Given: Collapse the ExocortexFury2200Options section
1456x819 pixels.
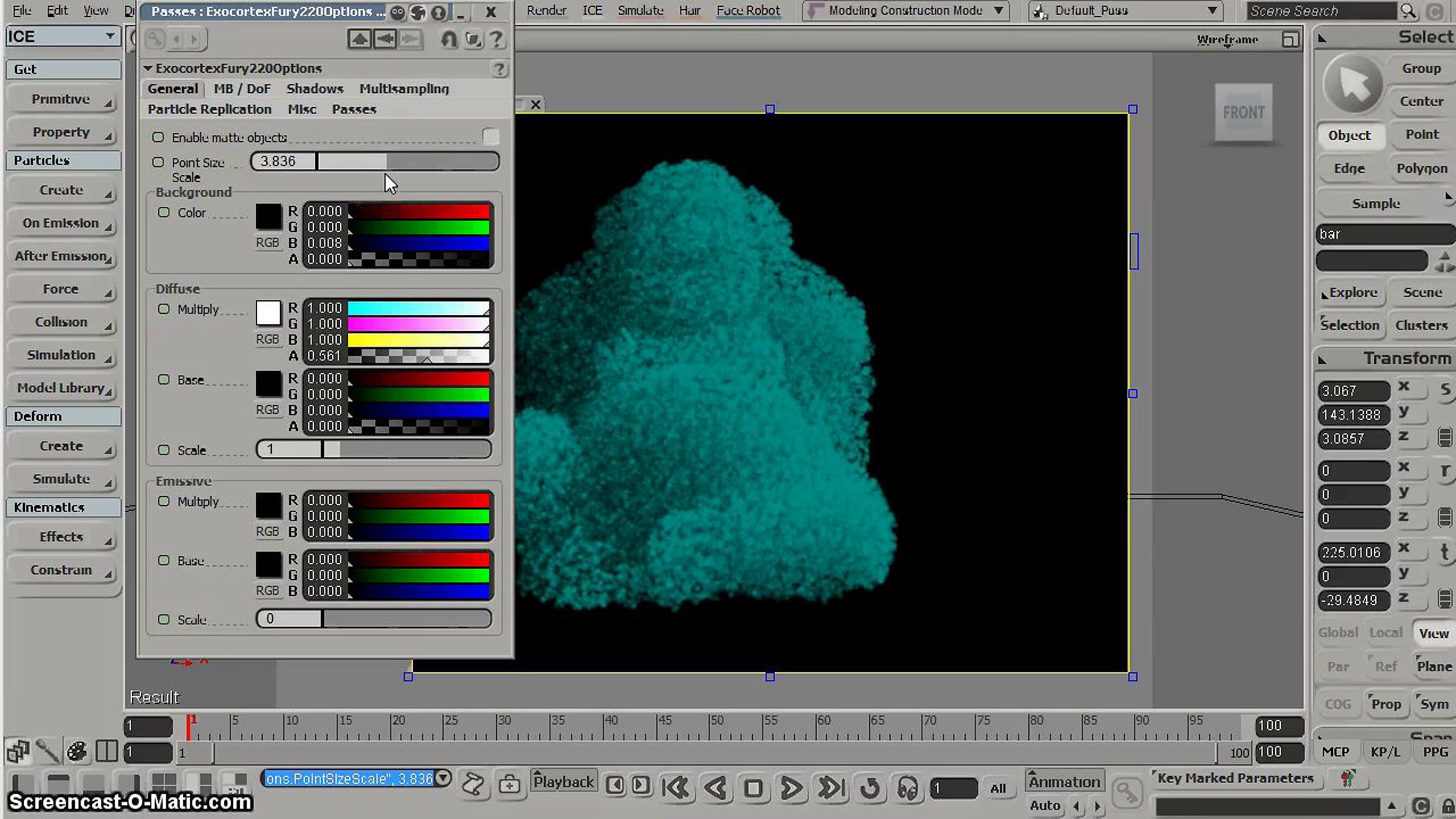Looking at the screenshot, I should 147,69.
